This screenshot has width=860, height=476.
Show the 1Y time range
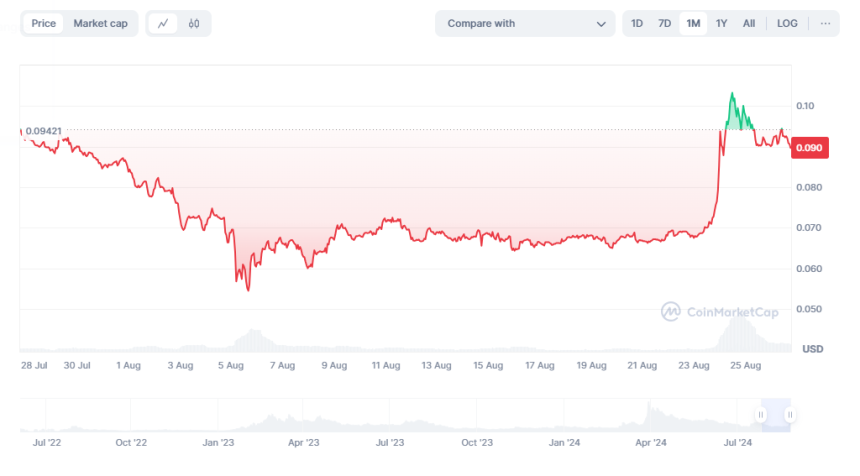coord(721,23)
